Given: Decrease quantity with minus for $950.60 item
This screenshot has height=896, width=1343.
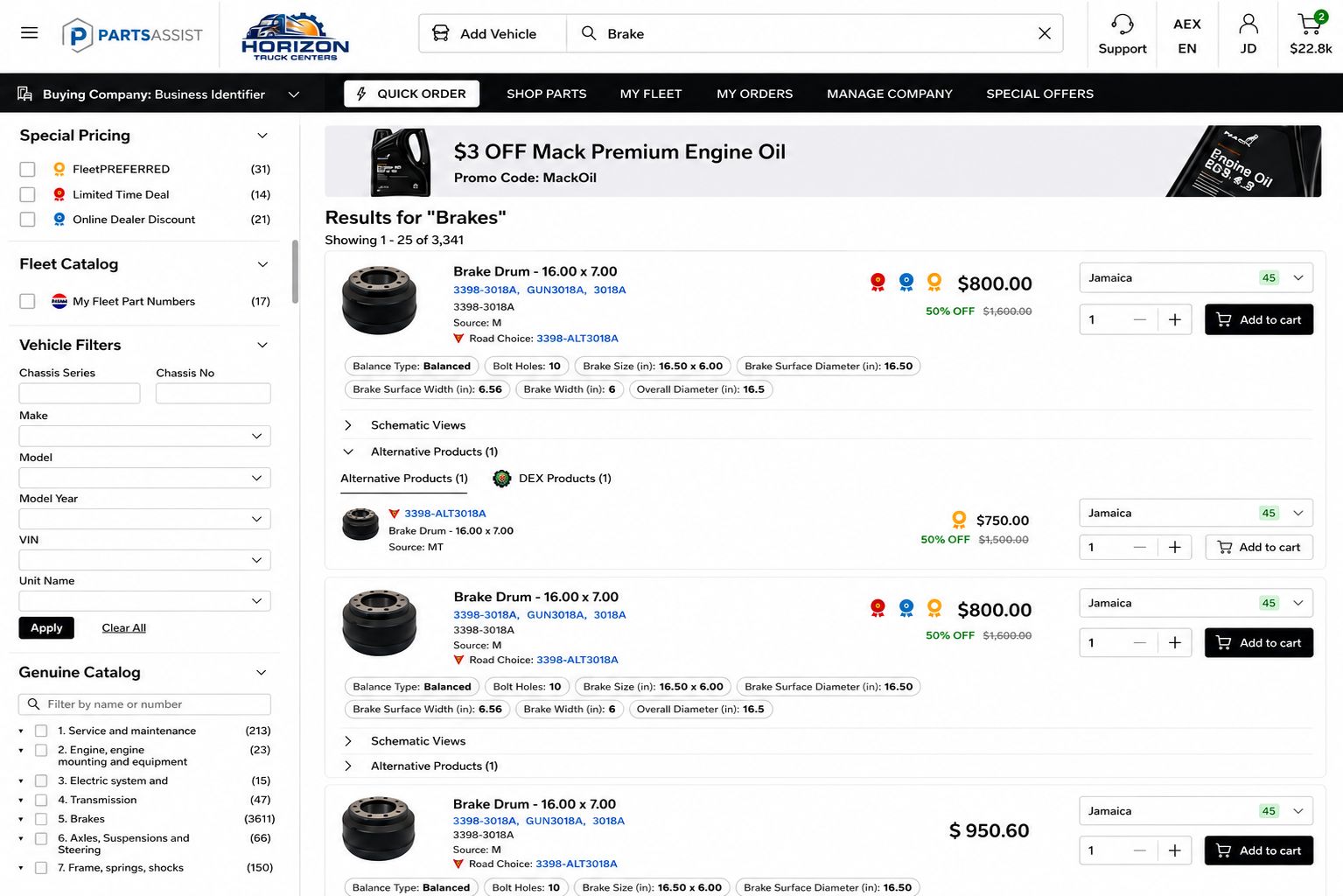Looking at the screenshot, I should click(x=1139, y=850).
